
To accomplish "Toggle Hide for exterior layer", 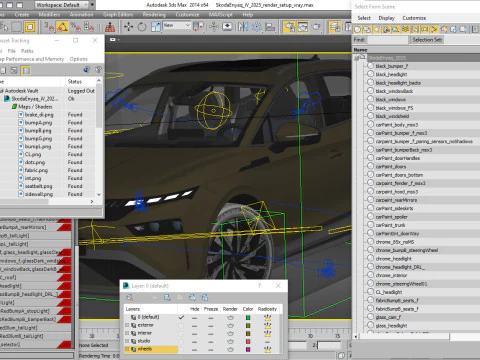I will [x=194, y=325].
